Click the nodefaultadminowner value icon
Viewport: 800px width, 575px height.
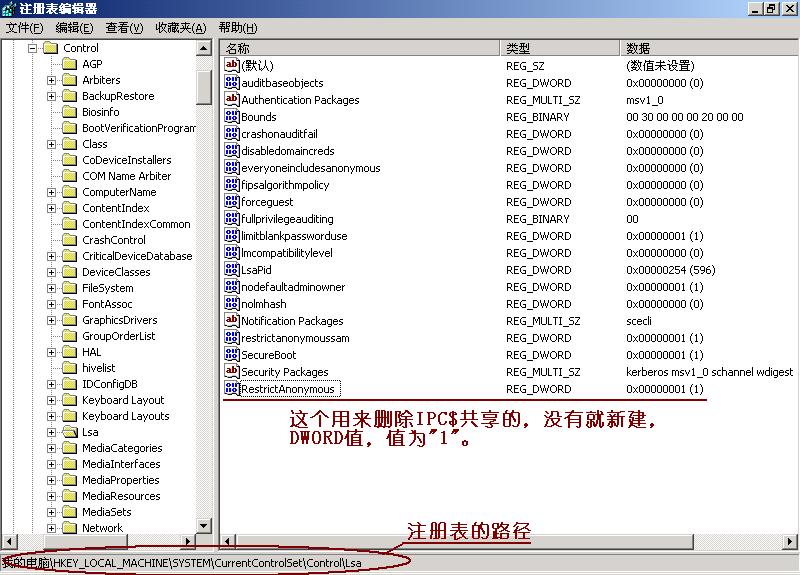click(x=232, y=286)
